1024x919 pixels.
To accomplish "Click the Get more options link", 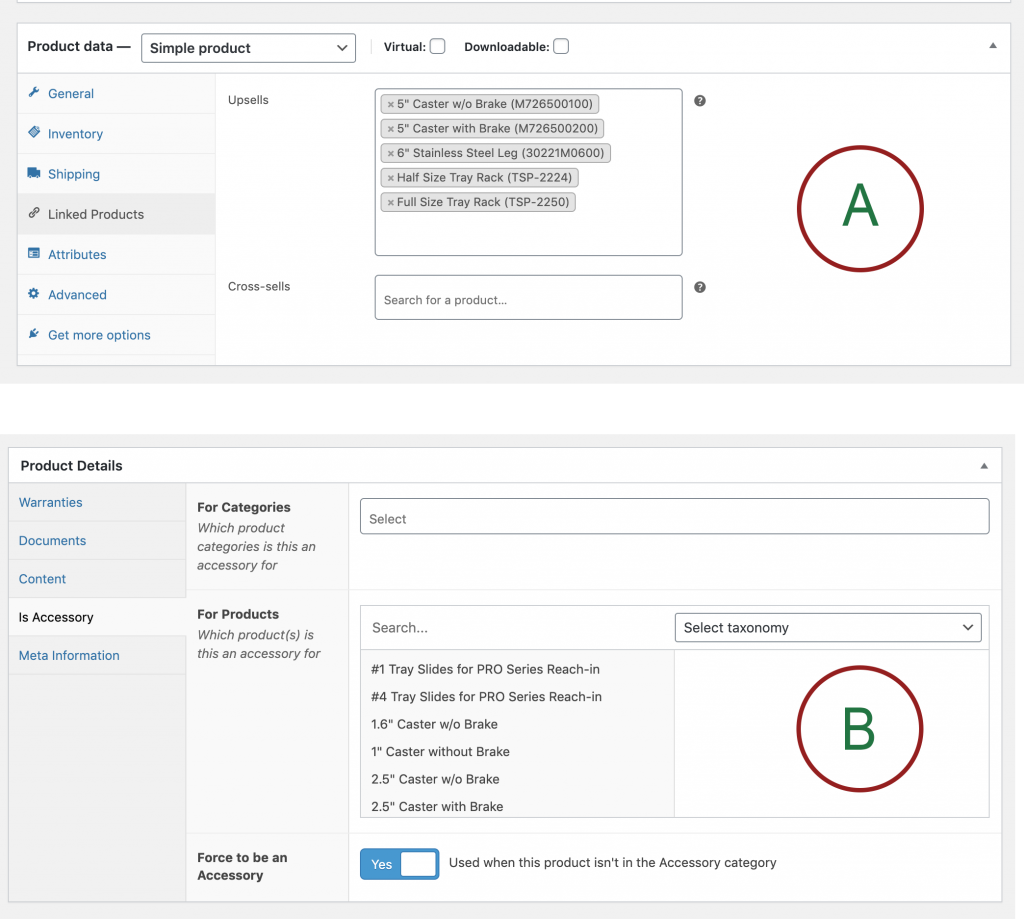I will pyautogui.click(x=99, y=335).
